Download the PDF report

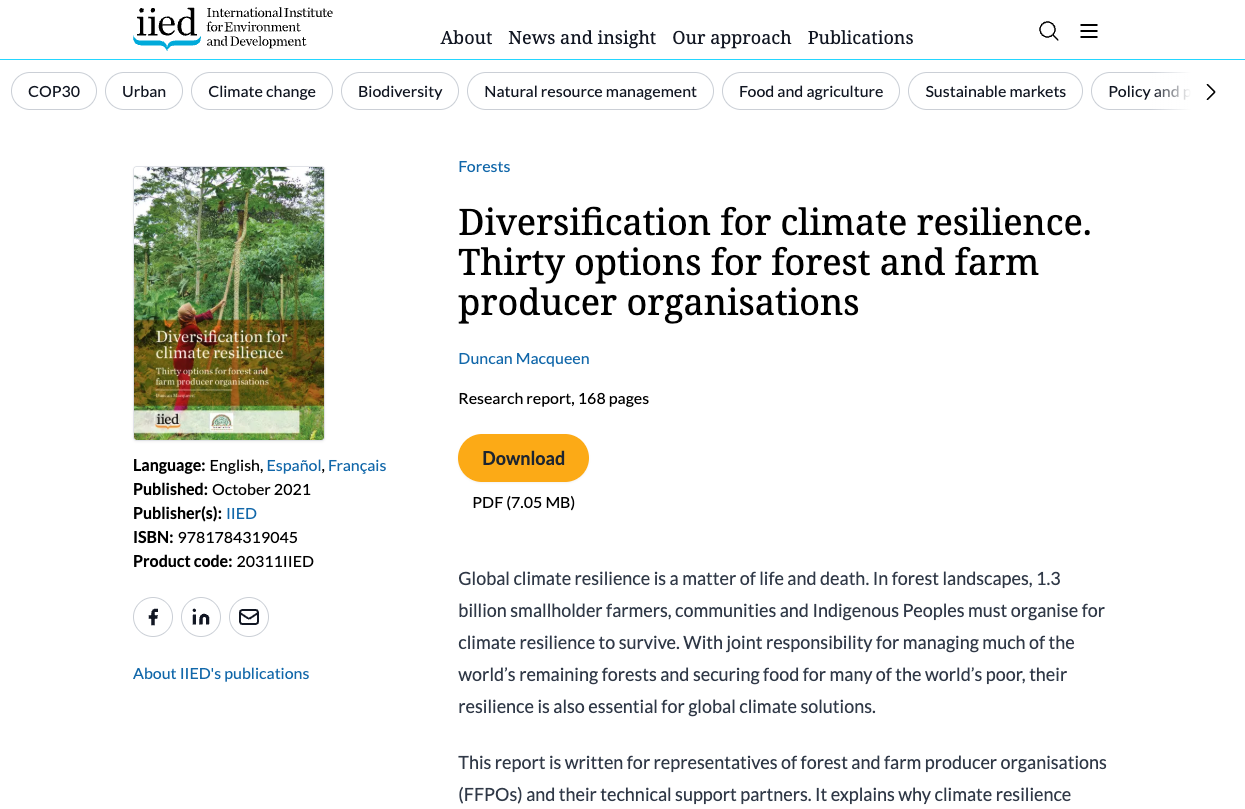523,457
